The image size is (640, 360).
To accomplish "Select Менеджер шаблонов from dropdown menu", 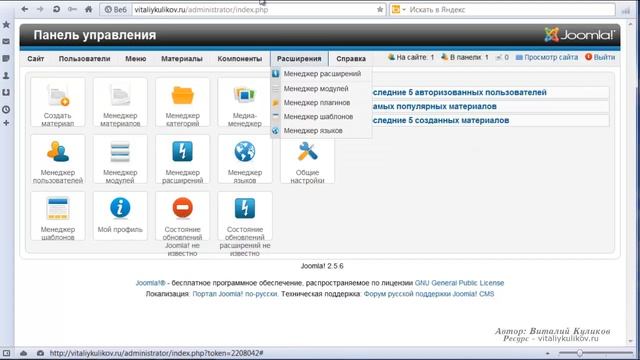I will (x=321, y=117).
